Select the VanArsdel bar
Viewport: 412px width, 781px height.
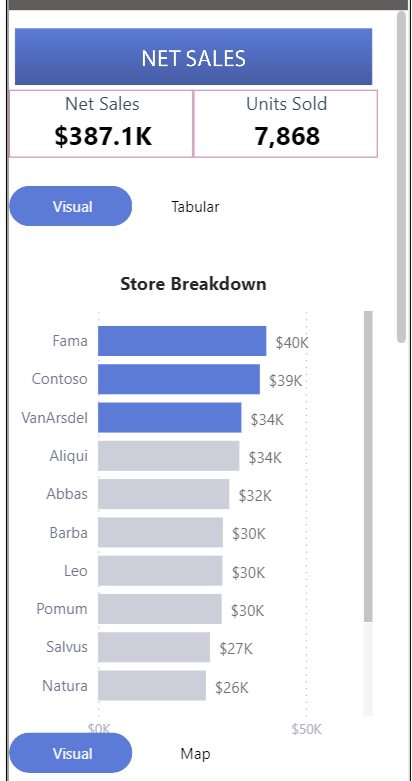[169, 418]
